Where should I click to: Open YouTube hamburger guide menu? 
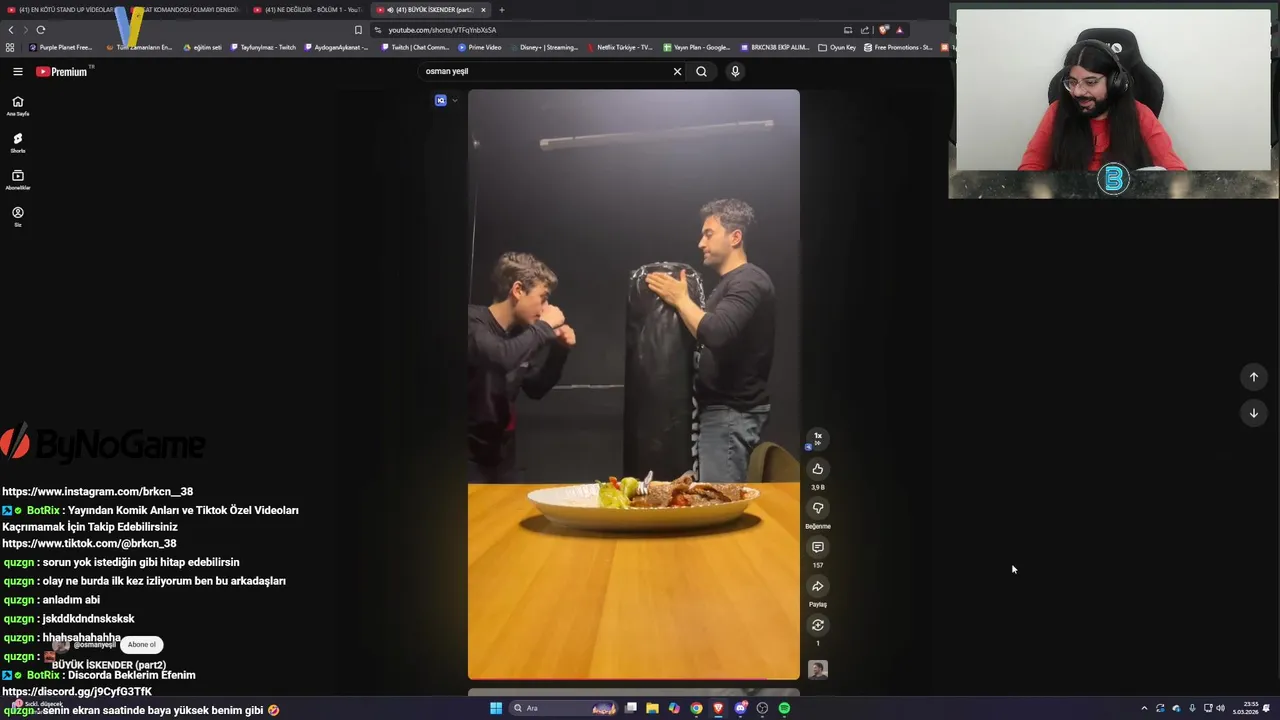point(18,71)
